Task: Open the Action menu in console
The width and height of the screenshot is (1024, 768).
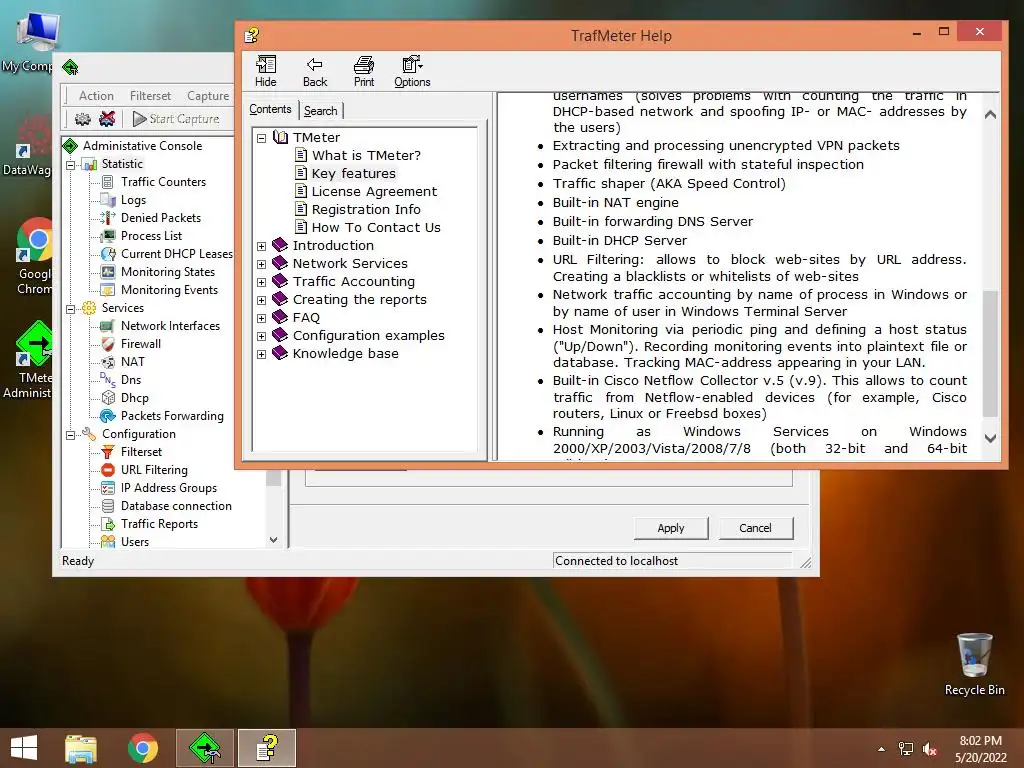Action: click(96, 95)
